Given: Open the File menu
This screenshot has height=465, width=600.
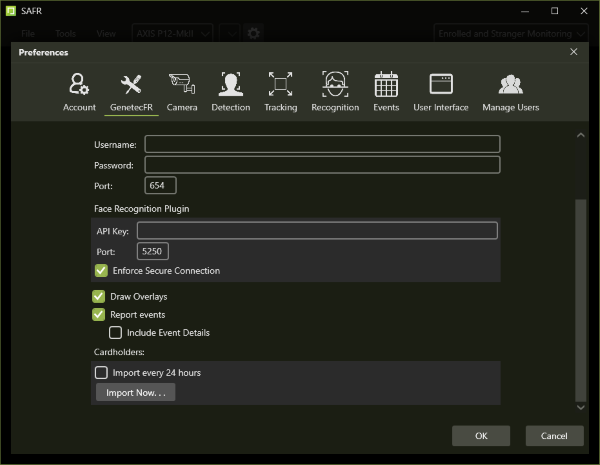Looking at the screenshot, I should click(28, 34).
